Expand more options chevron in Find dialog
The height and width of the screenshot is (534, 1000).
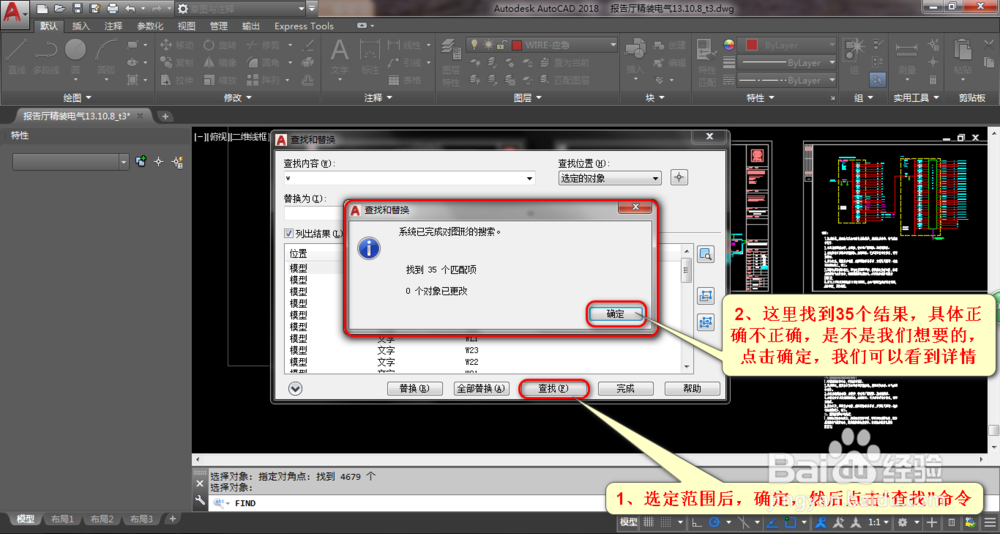[295, 389]
